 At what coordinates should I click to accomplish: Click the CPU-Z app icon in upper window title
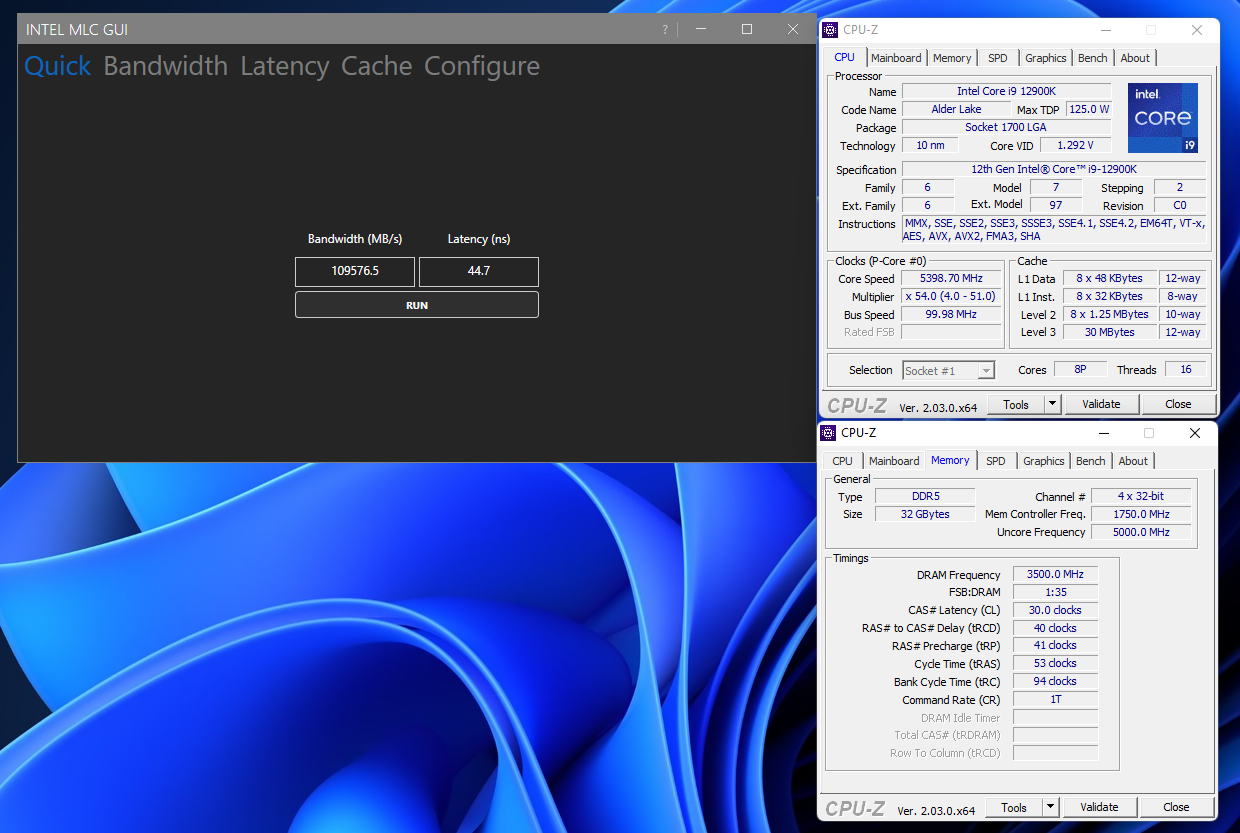[x=830, y=30]
